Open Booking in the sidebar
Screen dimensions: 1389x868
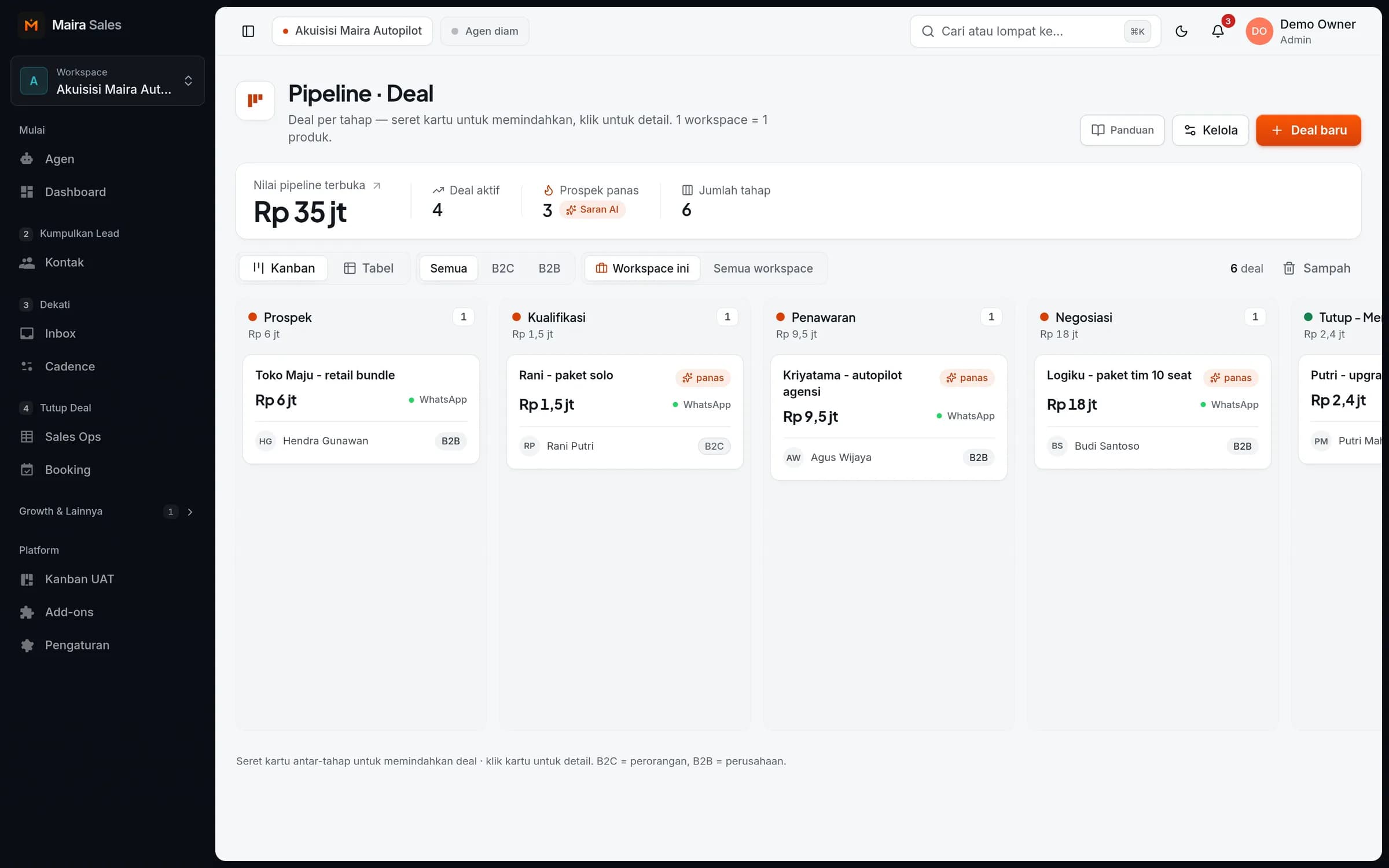(108, 469)
